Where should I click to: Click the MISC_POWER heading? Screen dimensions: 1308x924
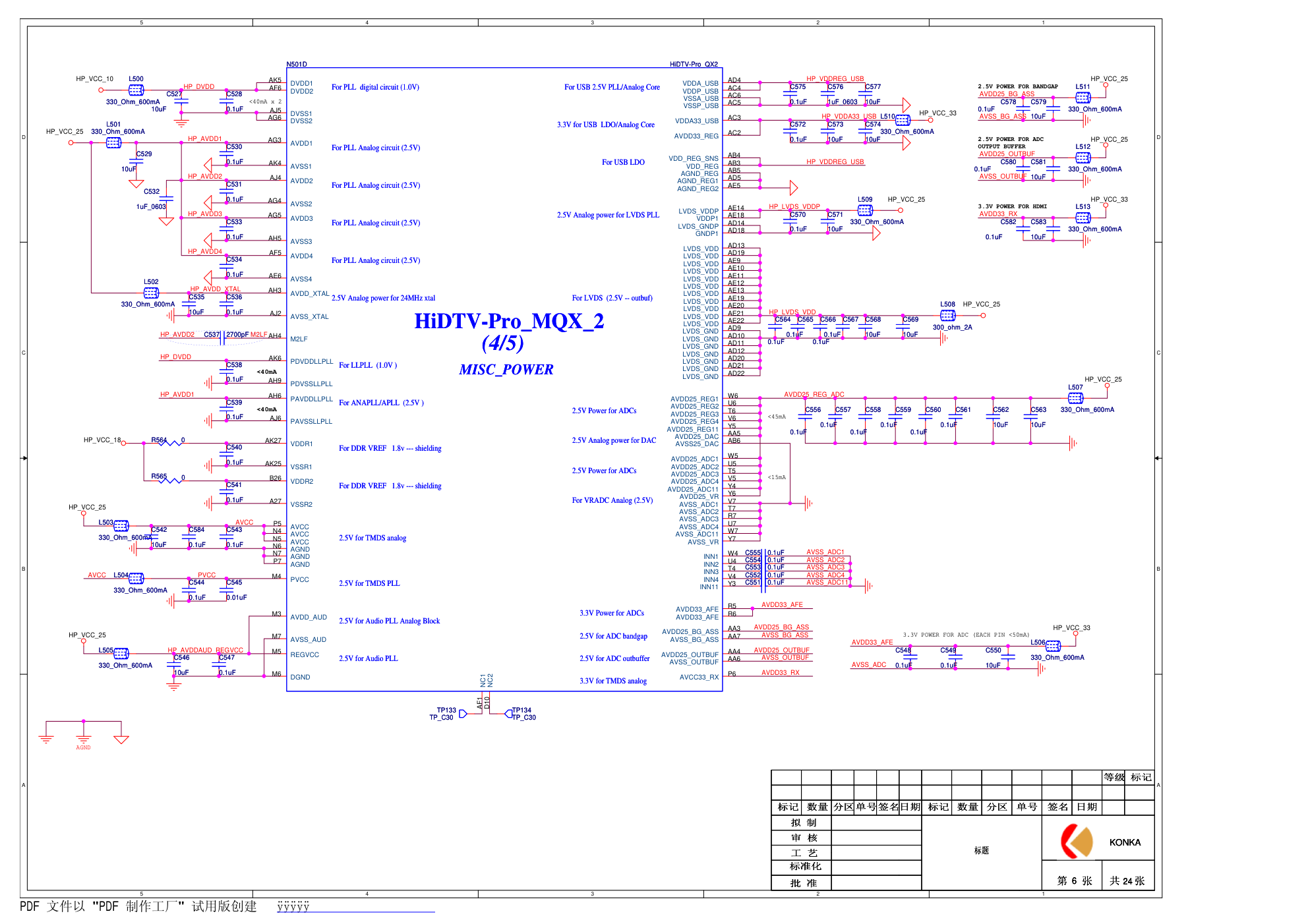tap(506, 370)
